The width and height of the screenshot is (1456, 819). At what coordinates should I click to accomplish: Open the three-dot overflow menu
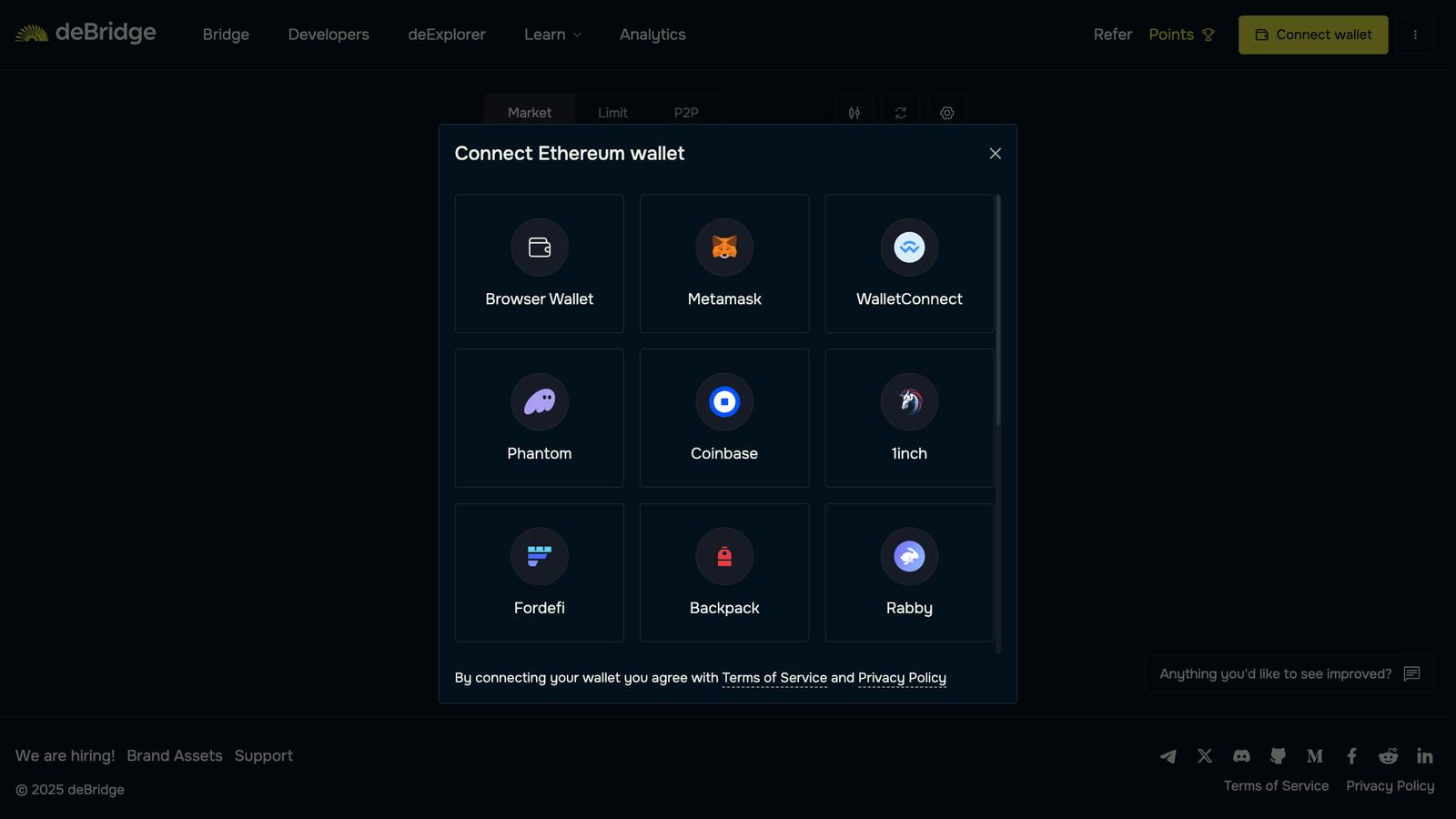coord(1415,34)
